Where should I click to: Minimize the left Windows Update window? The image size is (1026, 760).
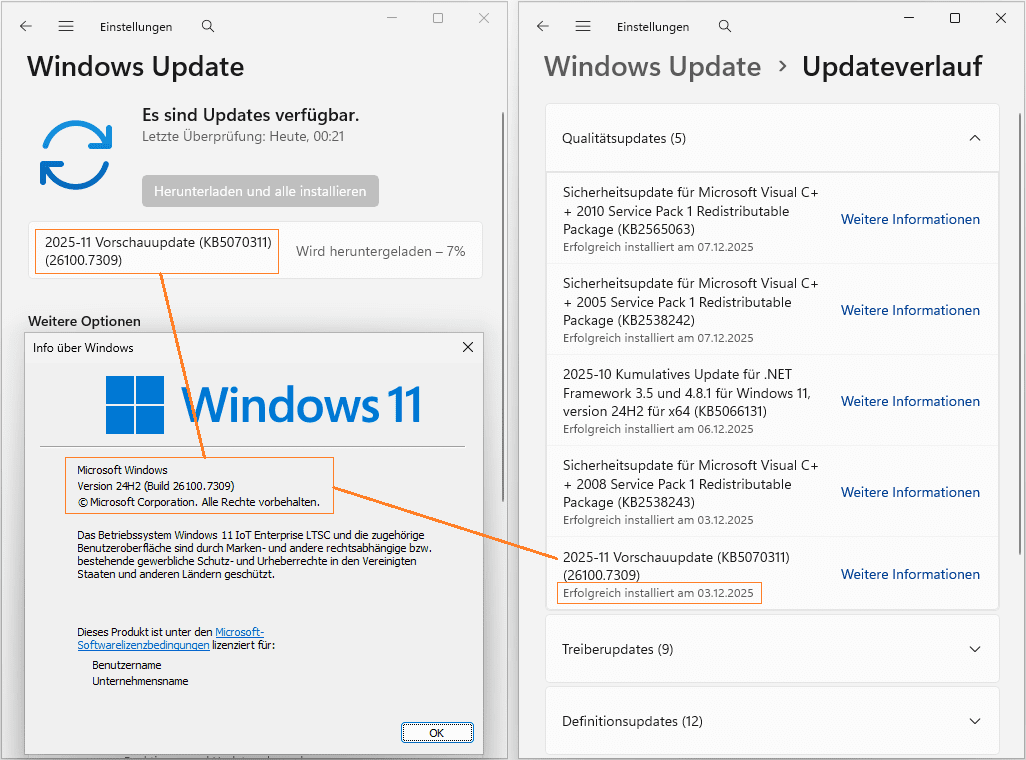(x=392, y=18)
